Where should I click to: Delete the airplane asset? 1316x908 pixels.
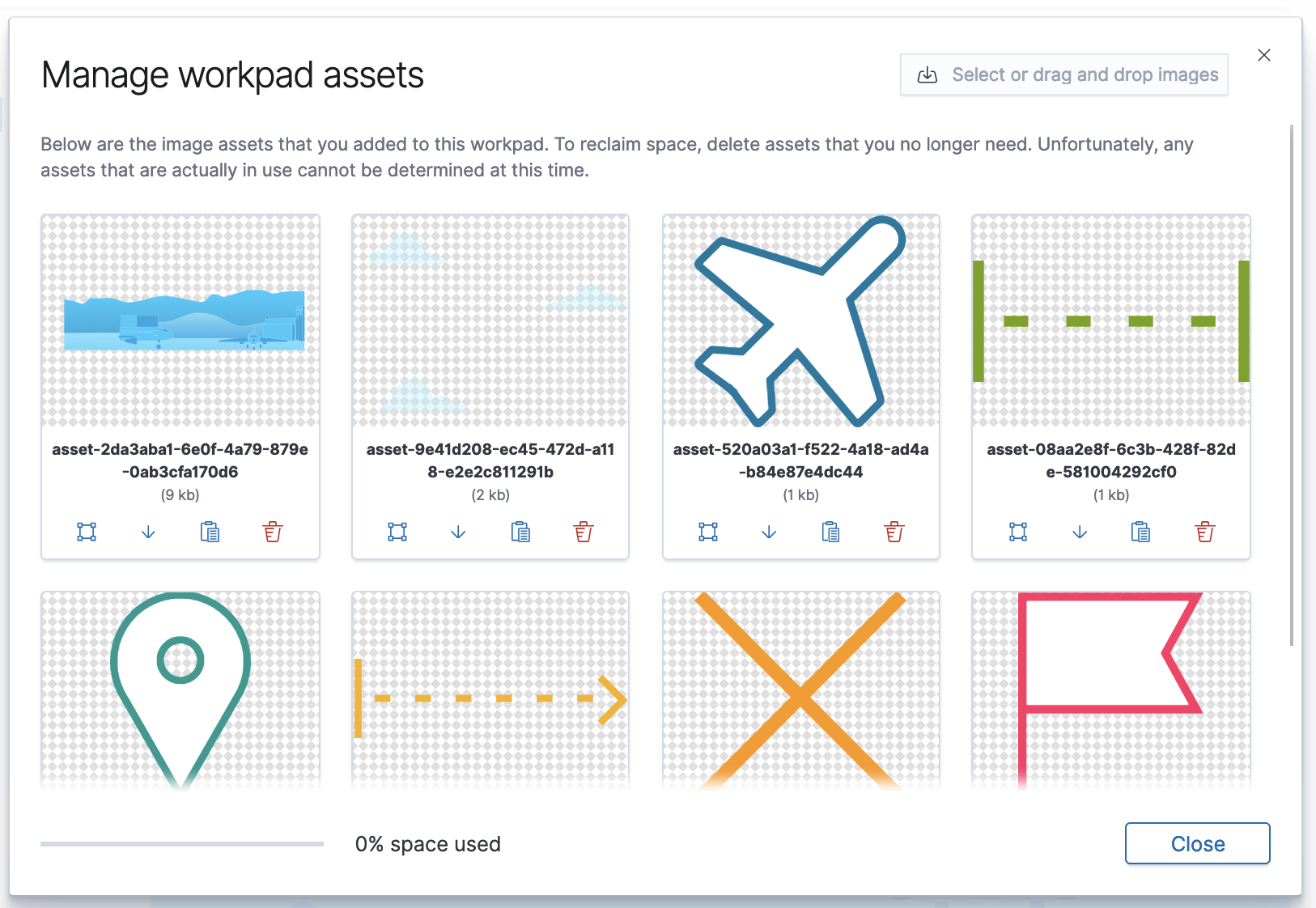894,532
